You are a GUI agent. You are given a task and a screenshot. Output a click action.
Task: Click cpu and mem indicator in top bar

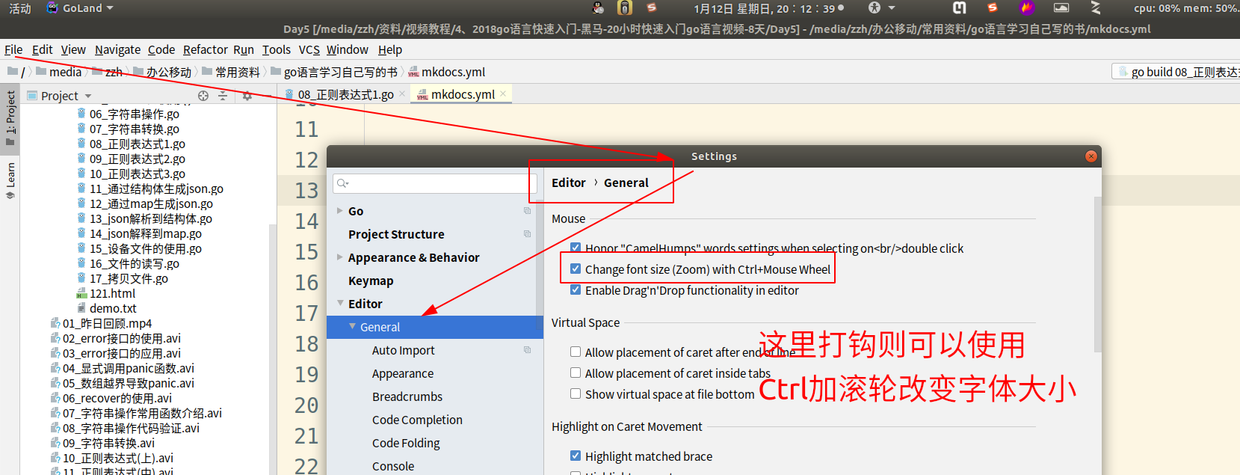point(1187,8)
